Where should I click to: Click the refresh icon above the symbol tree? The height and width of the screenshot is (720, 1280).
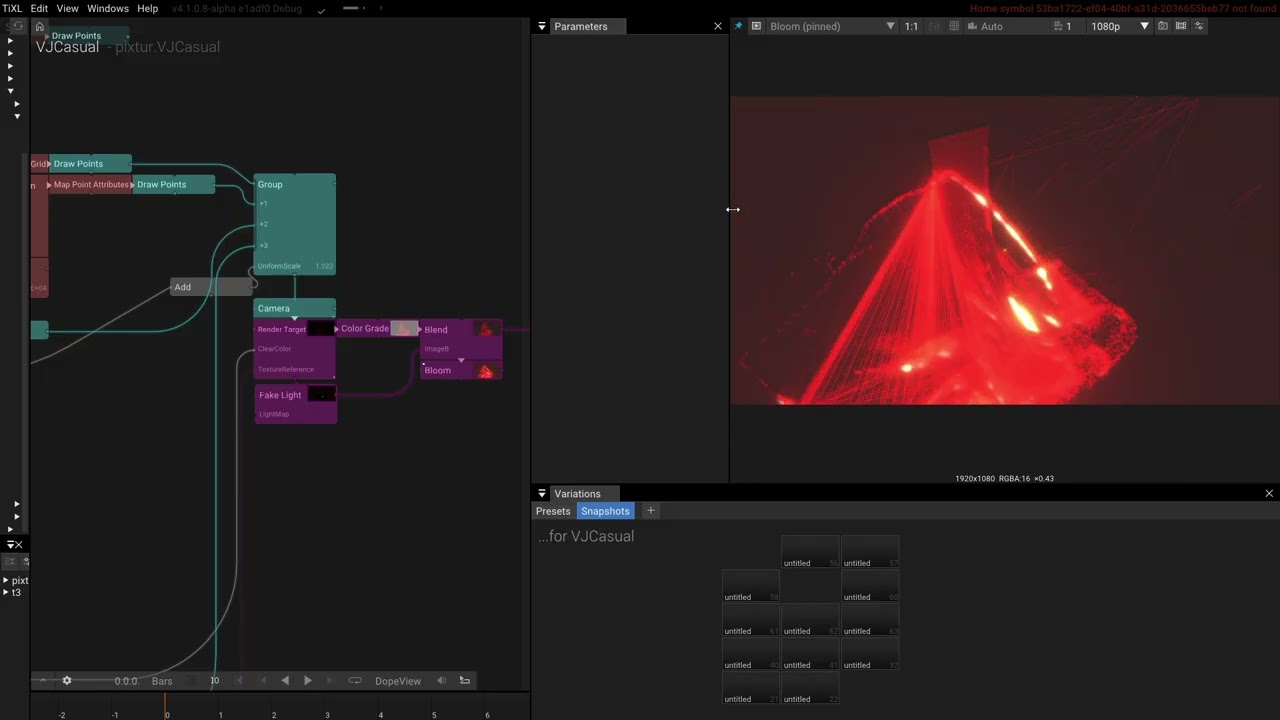(x=17, y=26)
